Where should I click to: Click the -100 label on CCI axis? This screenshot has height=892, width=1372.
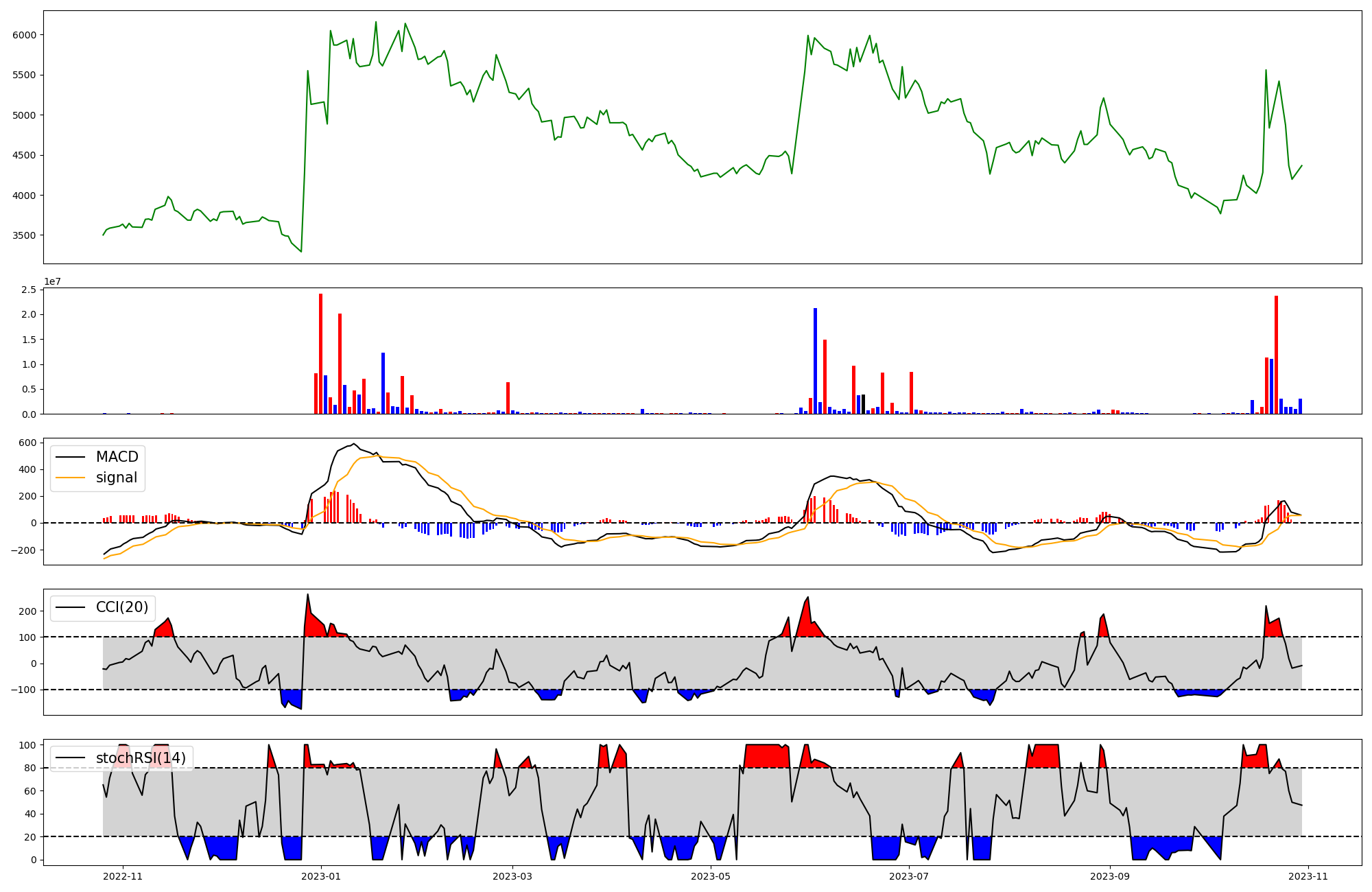click(x=23, y=690)
